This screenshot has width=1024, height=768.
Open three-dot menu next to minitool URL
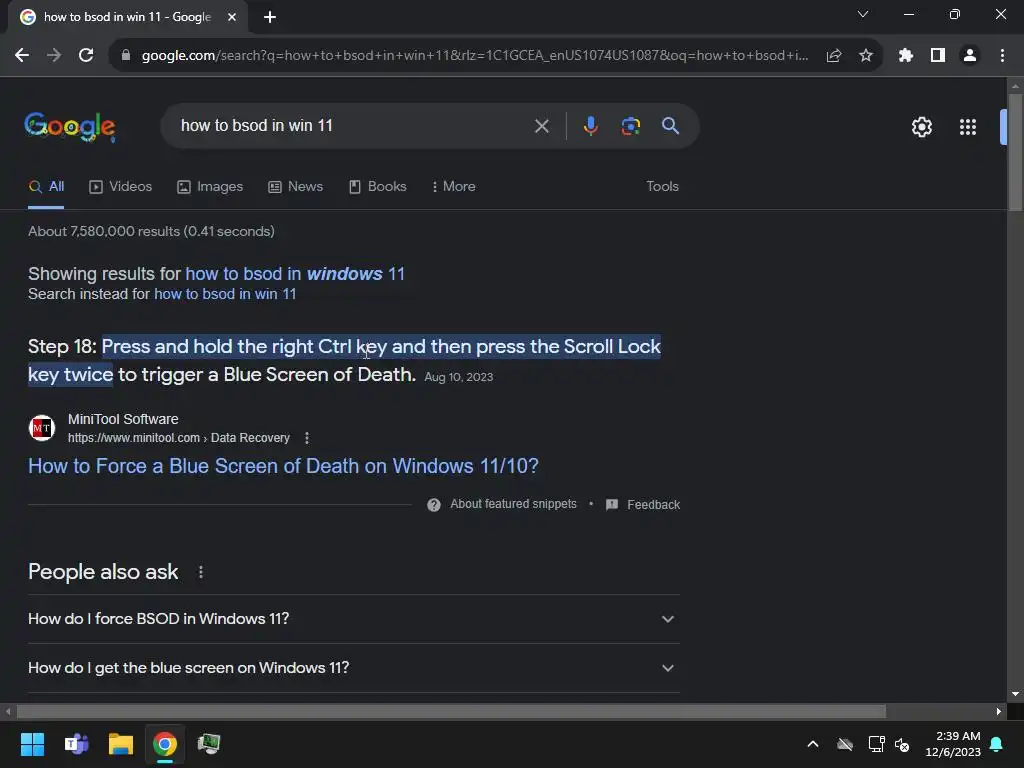307,438
